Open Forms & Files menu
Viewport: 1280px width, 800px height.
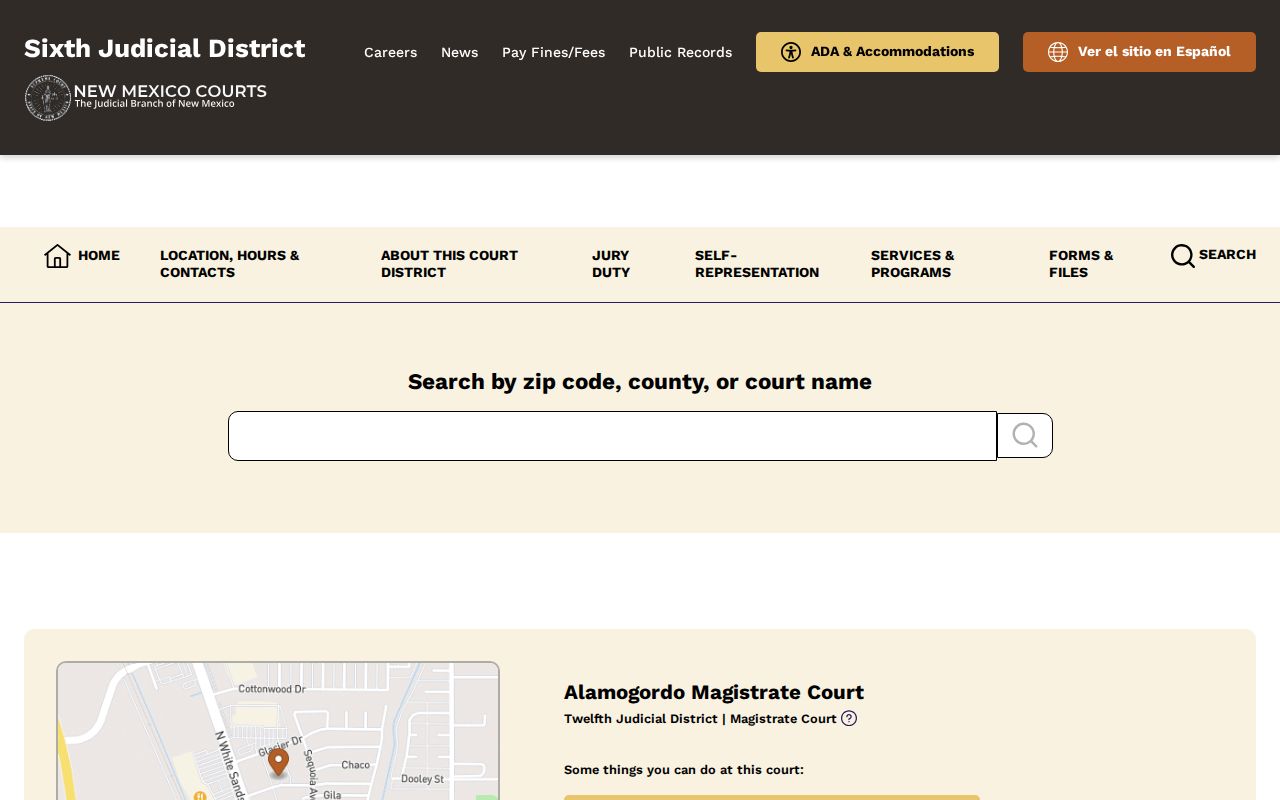[1081, 264]
